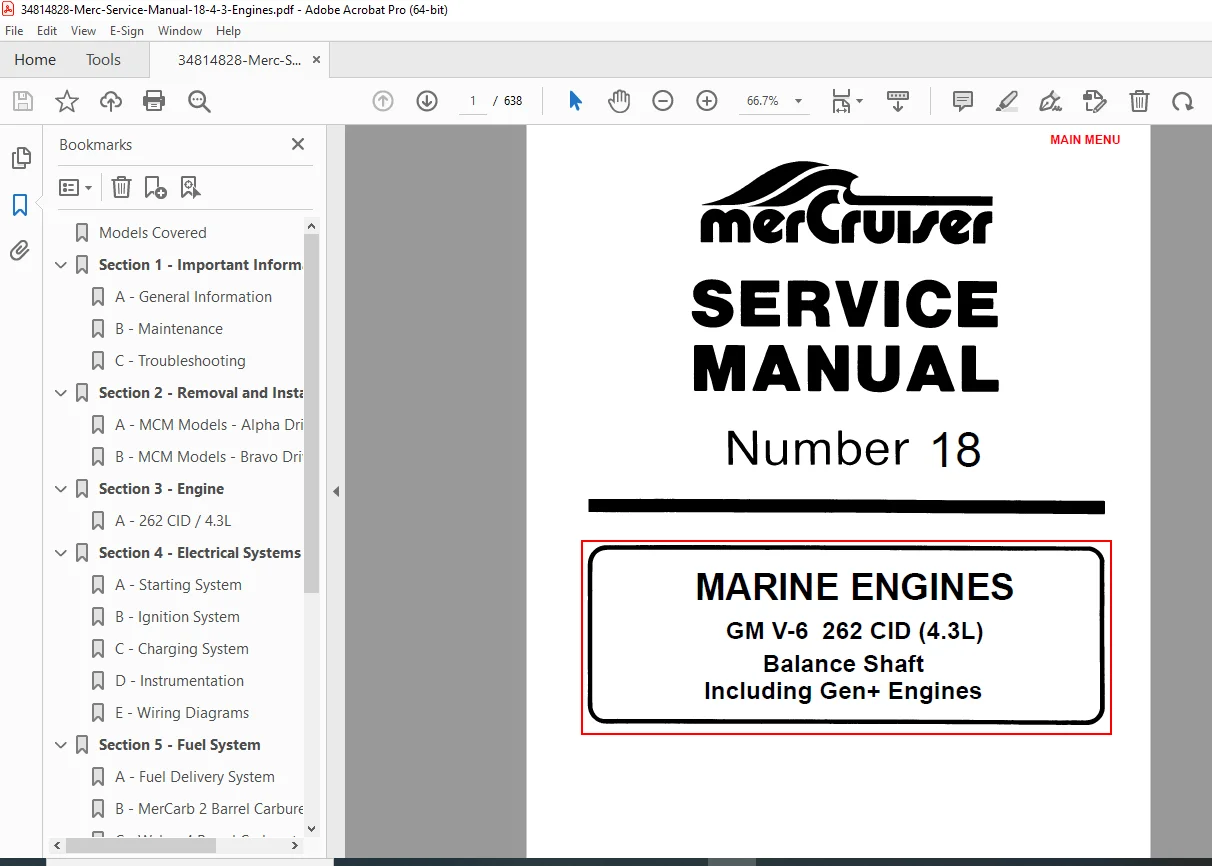Collapse the navigation pane with the side arrow
This screenshot has height=866, width=1212.
336,491
